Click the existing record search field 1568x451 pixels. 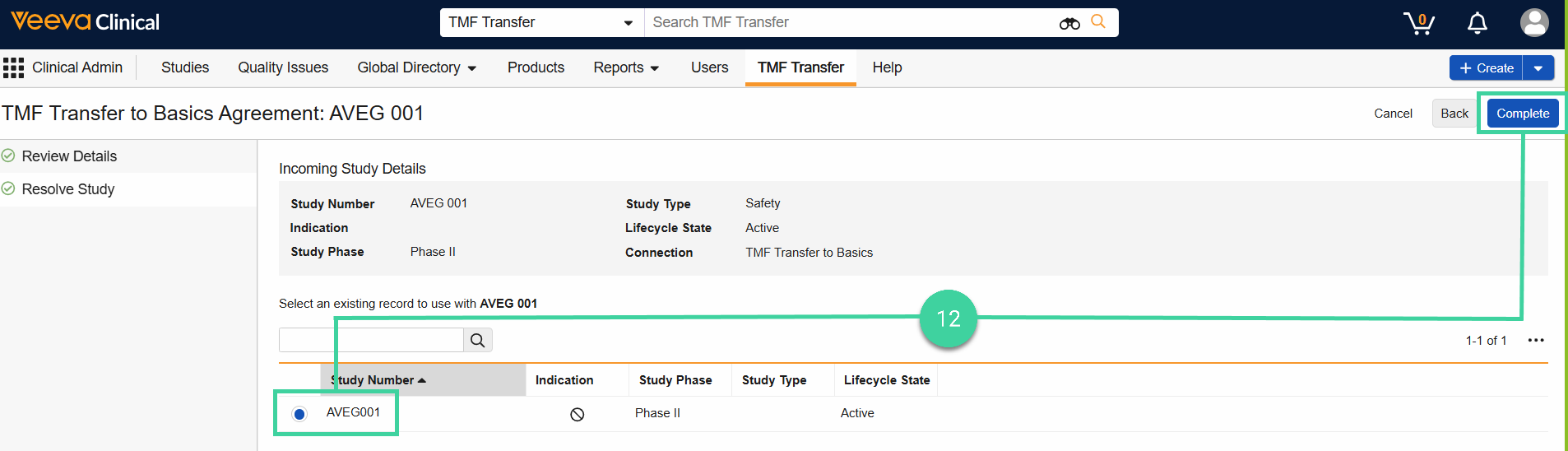pyautogui.click(x=371, y=340)
